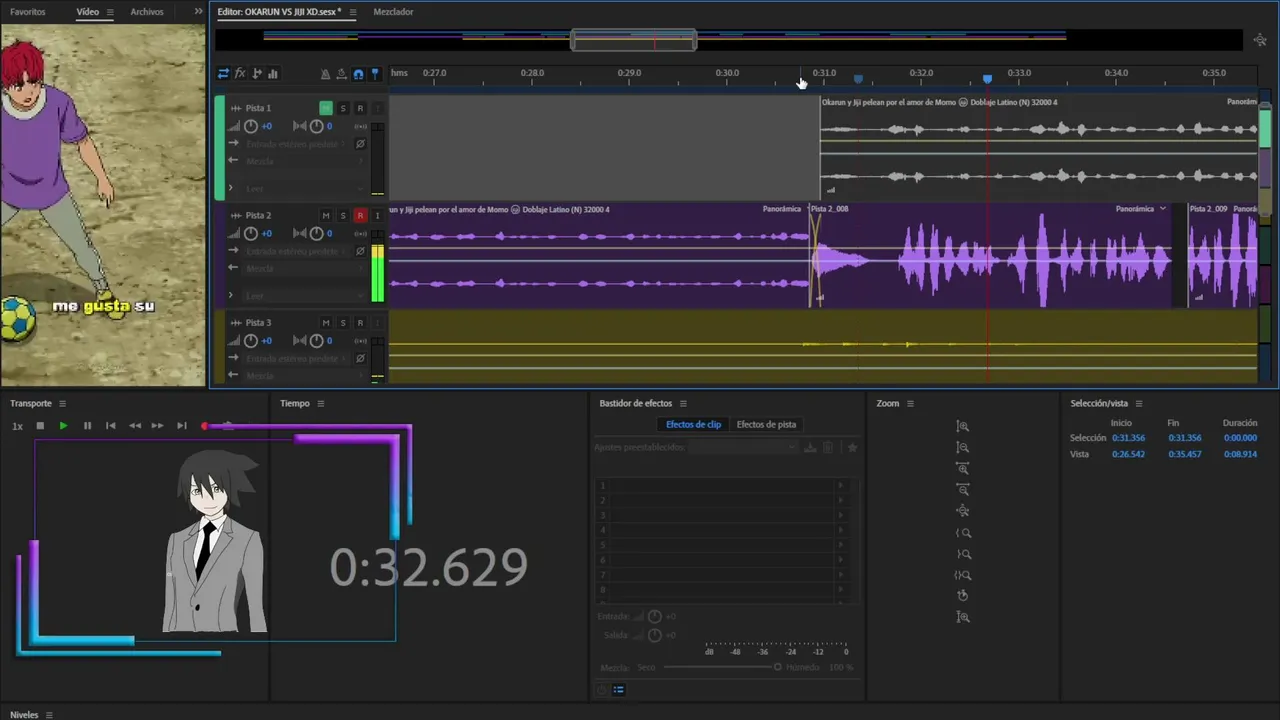Mark effects preset as favorite star

pyautogui.click(x=852, y=447)
